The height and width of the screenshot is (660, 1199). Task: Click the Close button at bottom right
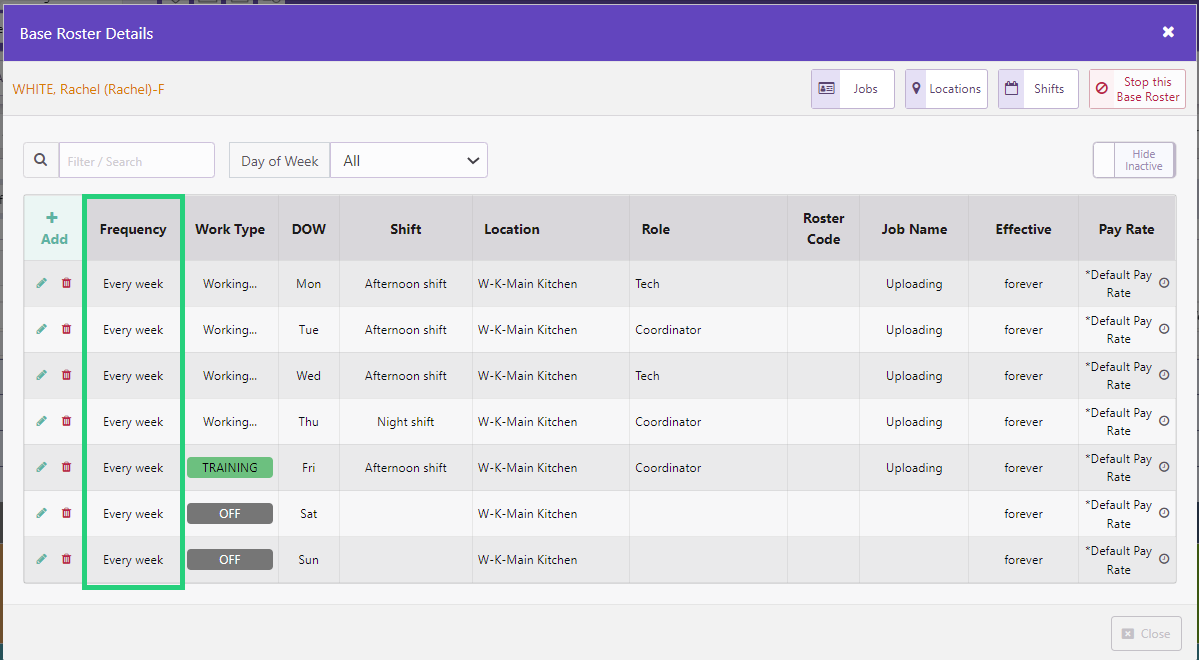1146,633
